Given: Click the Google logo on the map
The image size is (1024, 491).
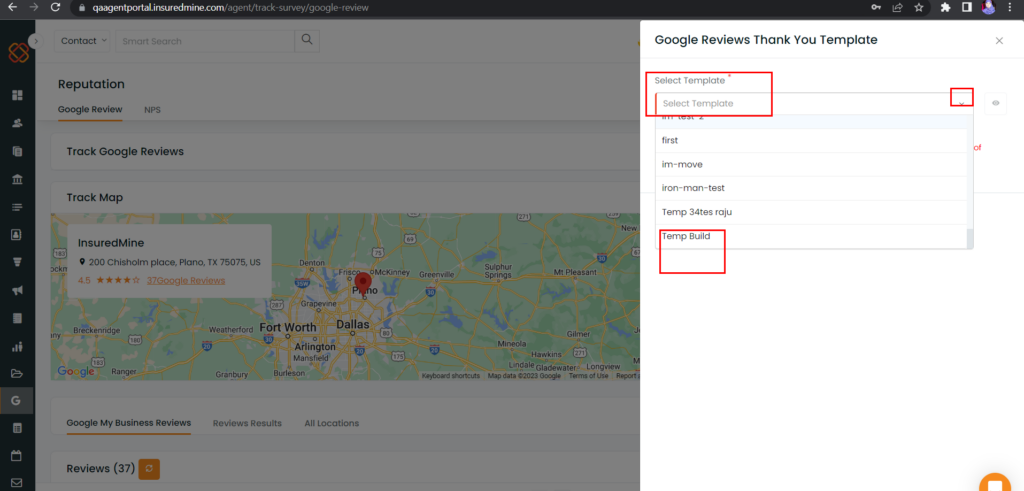Looking at the screenshot, I should pyautogui.click(x=76, y=372).
